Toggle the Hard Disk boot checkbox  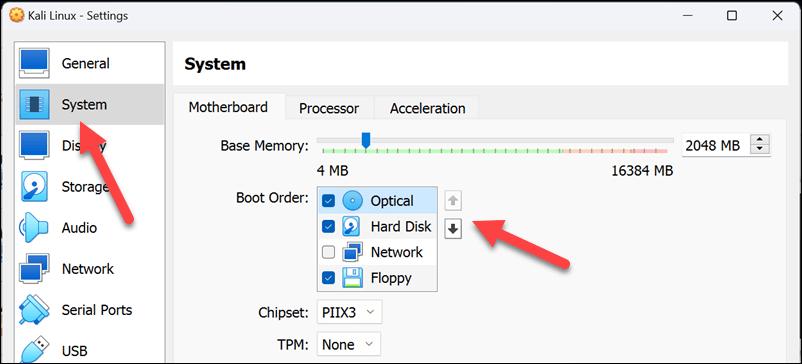[328, 226]
